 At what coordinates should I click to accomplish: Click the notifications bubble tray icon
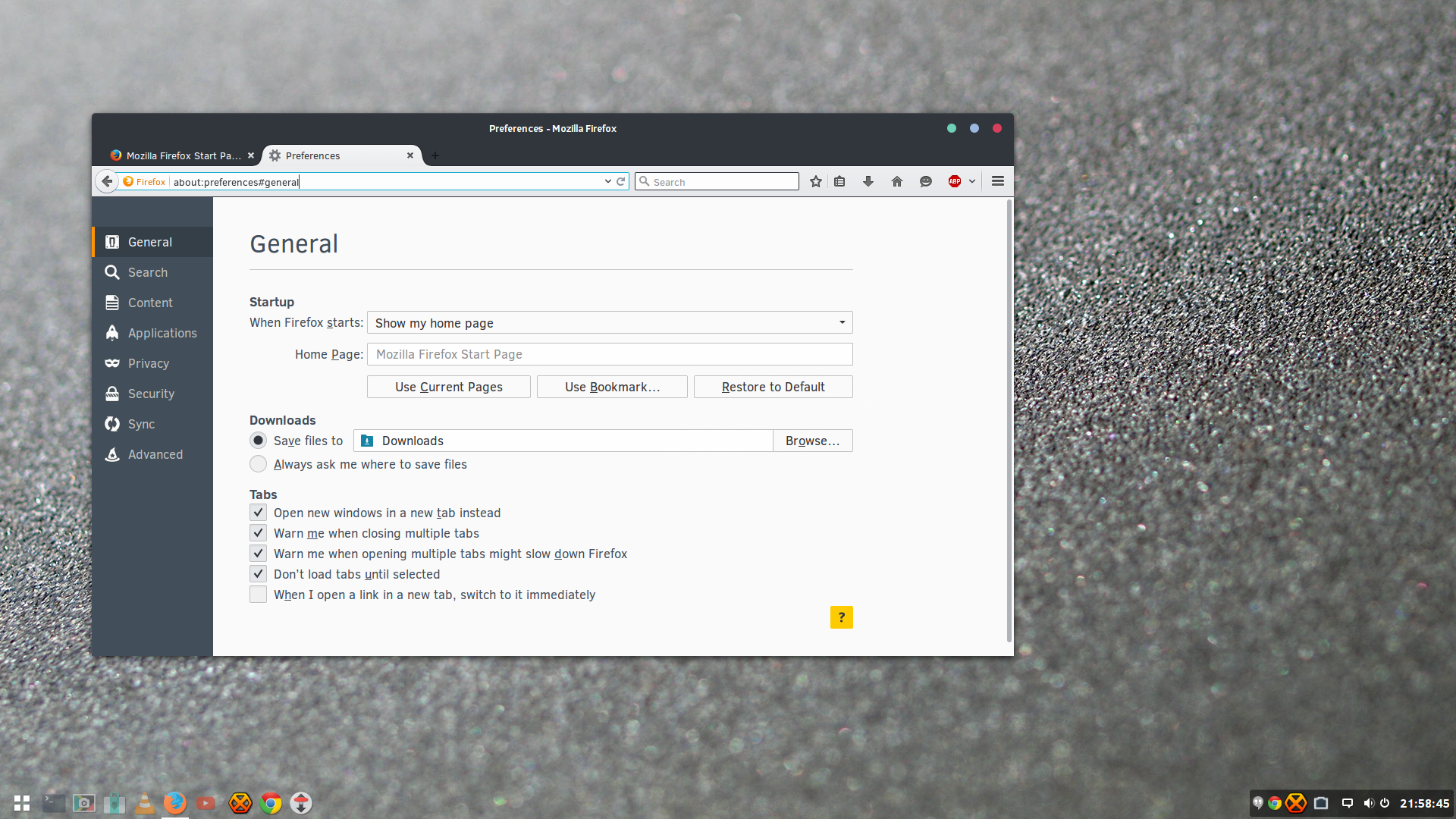(x=1348, y=803)
